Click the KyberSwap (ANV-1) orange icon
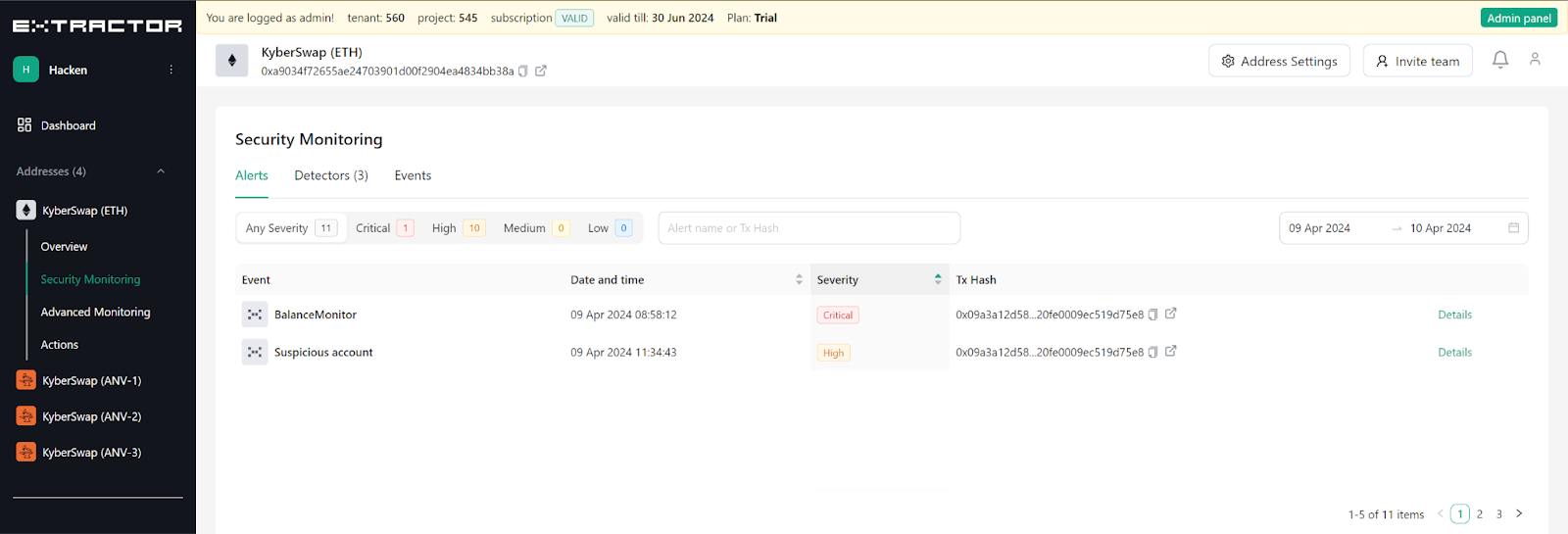1568x534 pixels. (x=26, y=380)
